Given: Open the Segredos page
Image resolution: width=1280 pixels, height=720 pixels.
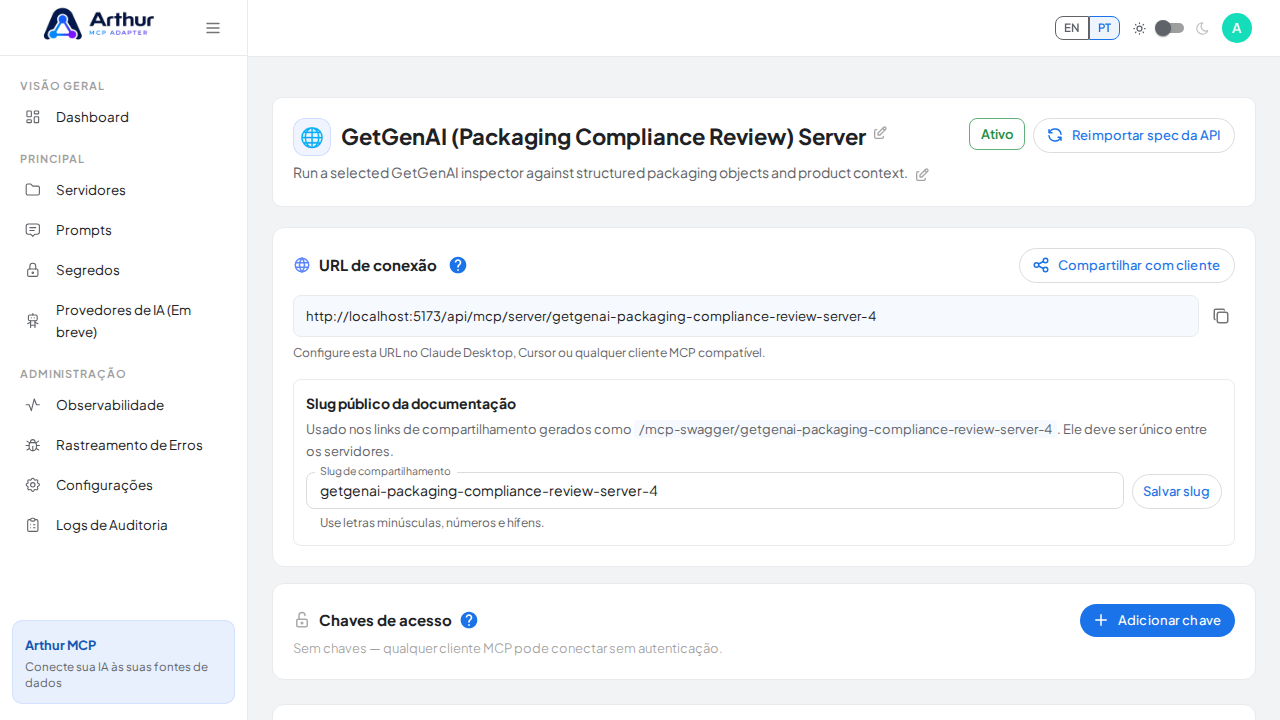Looking at the screenshot, I should pyautogui.click(x=123, y=270).
